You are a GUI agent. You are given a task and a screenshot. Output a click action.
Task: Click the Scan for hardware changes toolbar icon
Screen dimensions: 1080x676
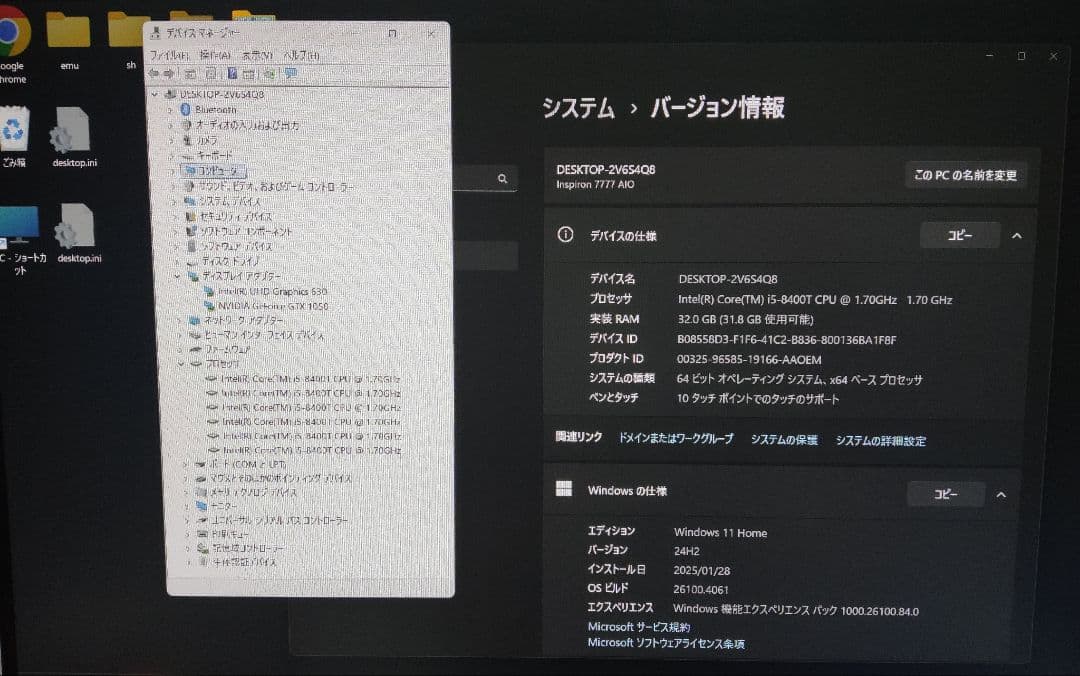pos(268,72)
